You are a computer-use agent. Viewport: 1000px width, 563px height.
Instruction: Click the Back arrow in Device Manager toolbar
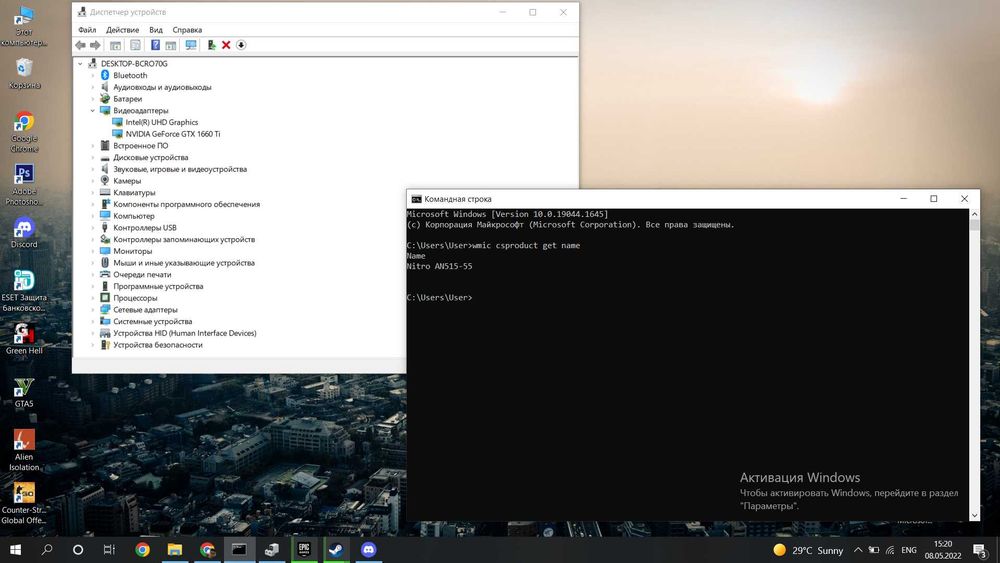(x=80, y=45)
